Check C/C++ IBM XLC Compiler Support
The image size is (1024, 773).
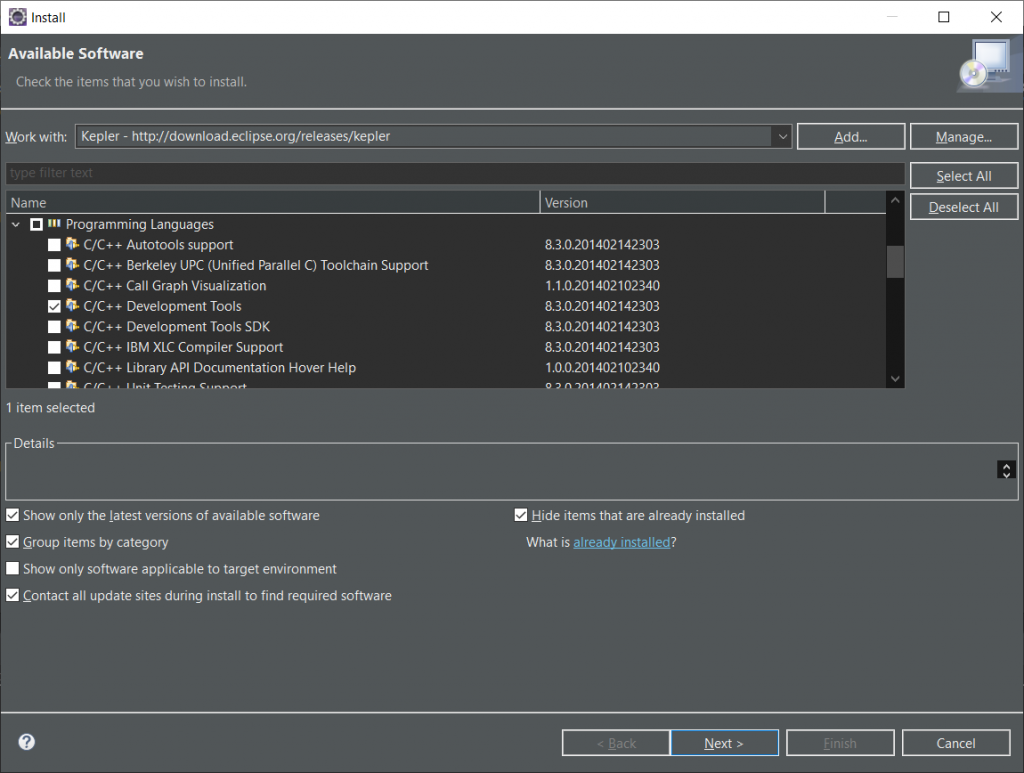[54, 347]
